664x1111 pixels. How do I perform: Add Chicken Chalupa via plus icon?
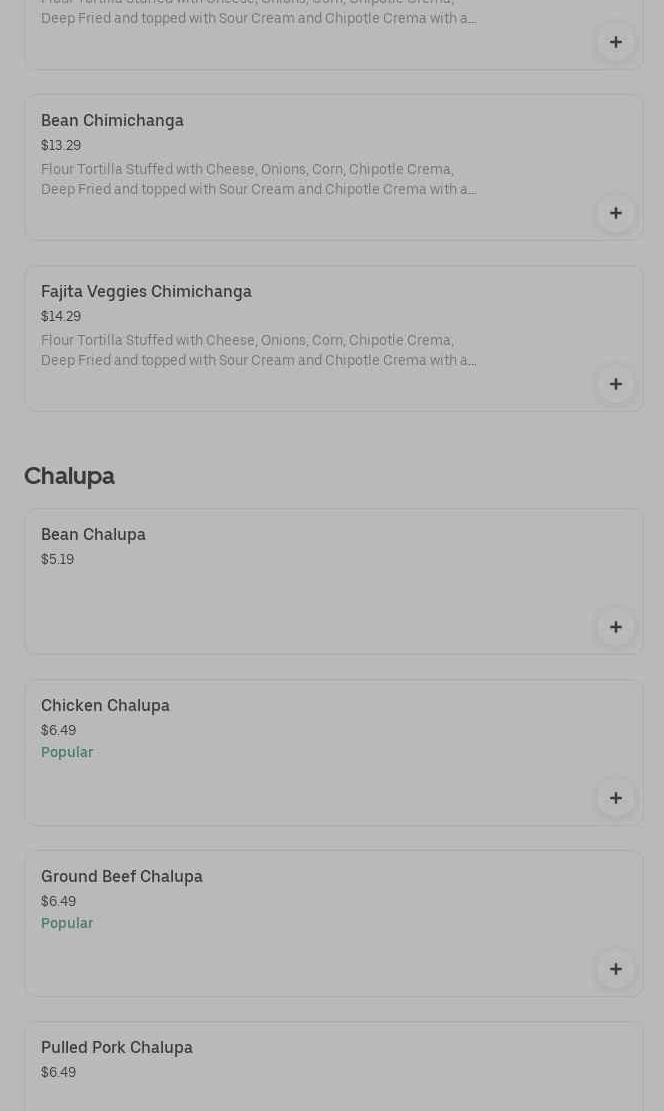click(x=615, y=798)
